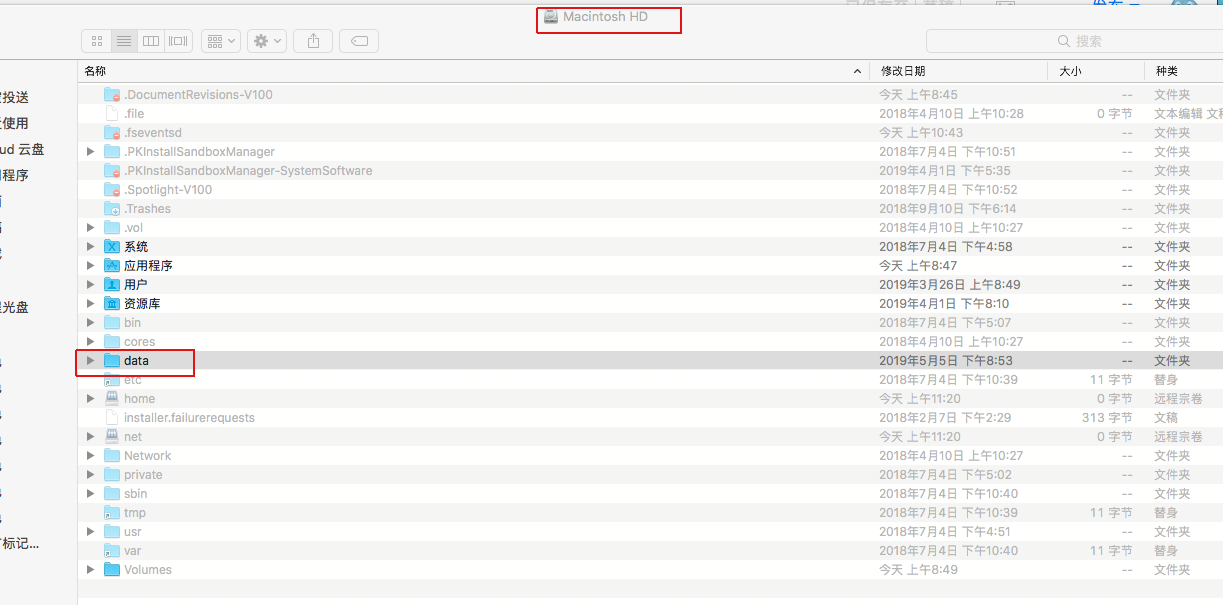Click the 替身 kind in tmp row

(1166, 513)
